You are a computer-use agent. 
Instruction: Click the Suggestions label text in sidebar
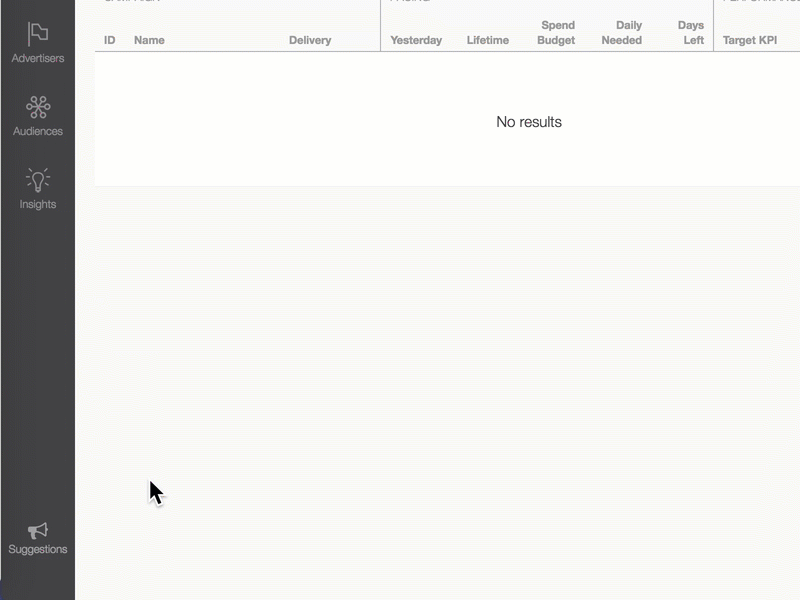point(37,548)
